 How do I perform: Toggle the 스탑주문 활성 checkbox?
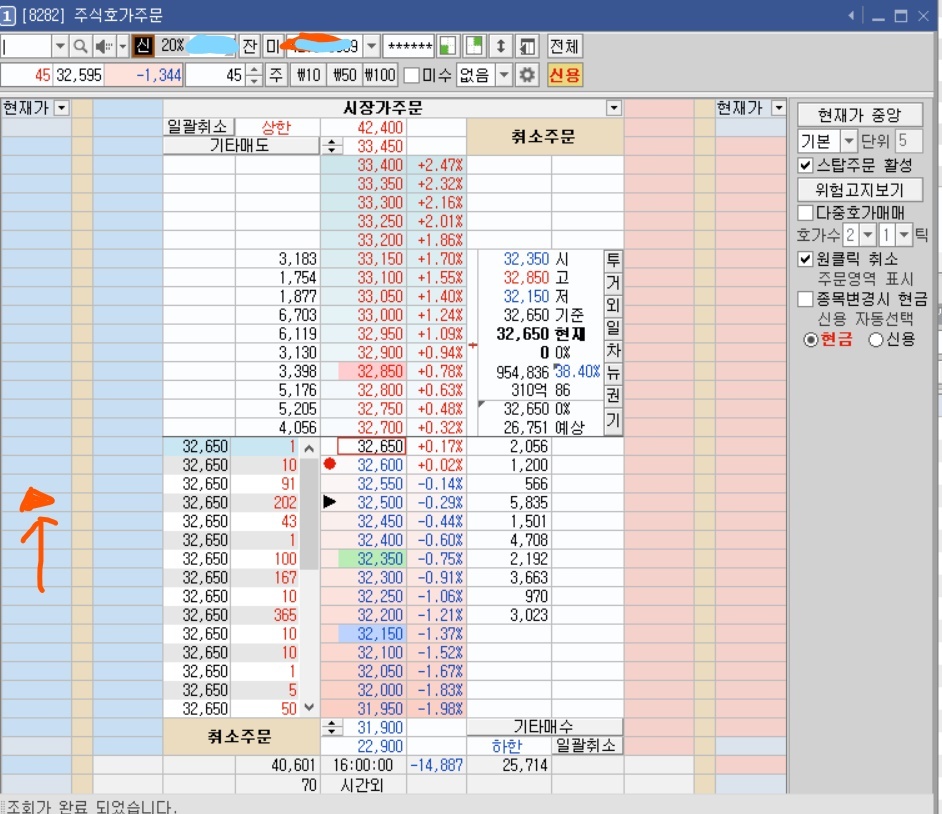[806, 165]
